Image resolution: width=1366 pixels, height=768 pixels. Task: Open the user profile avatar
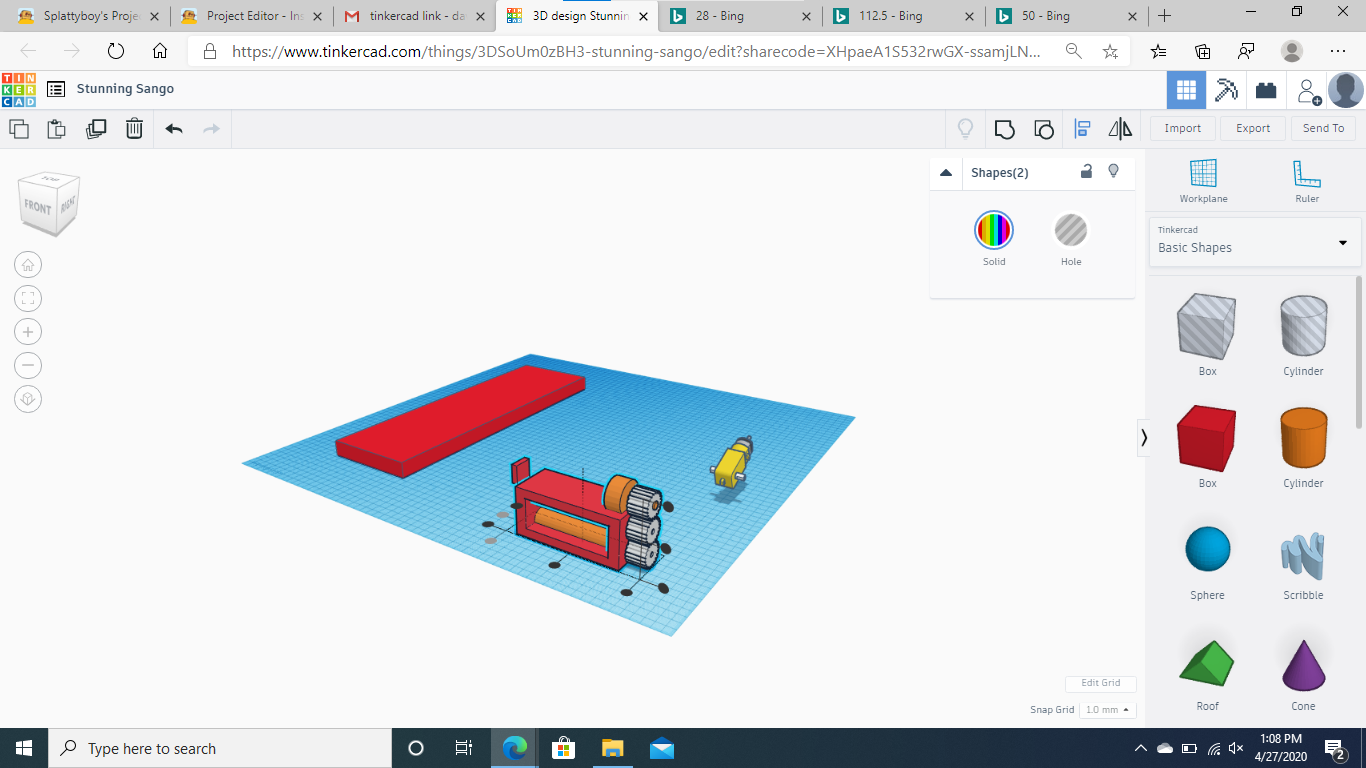[1346, 90]
